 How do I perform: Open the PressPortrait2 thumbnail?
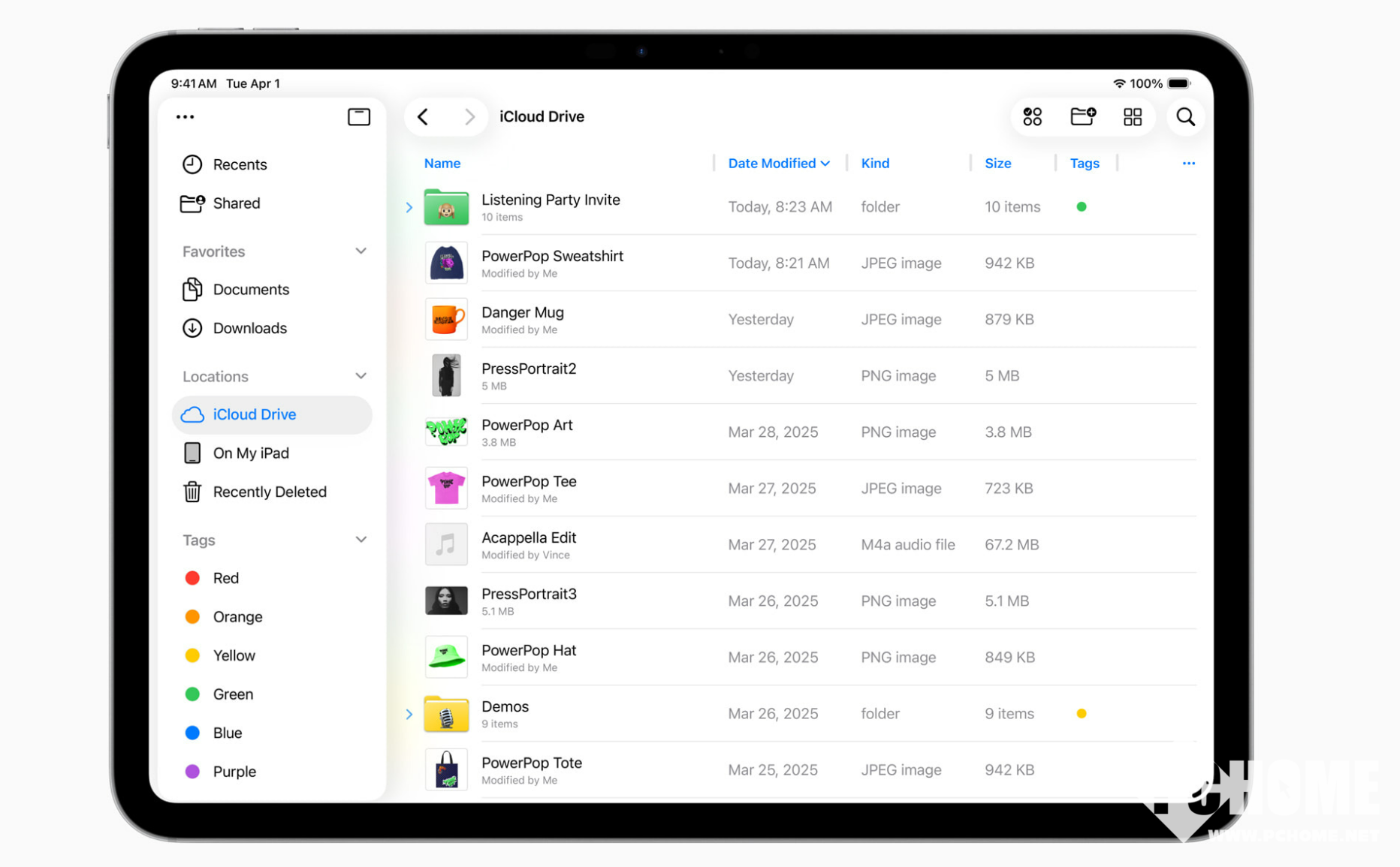click(x=446, y=376)
